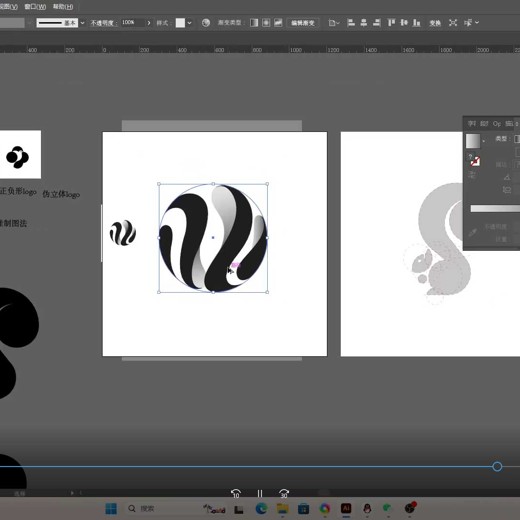Click horizontal align left icon
The image size is (520, 520).
351,23
